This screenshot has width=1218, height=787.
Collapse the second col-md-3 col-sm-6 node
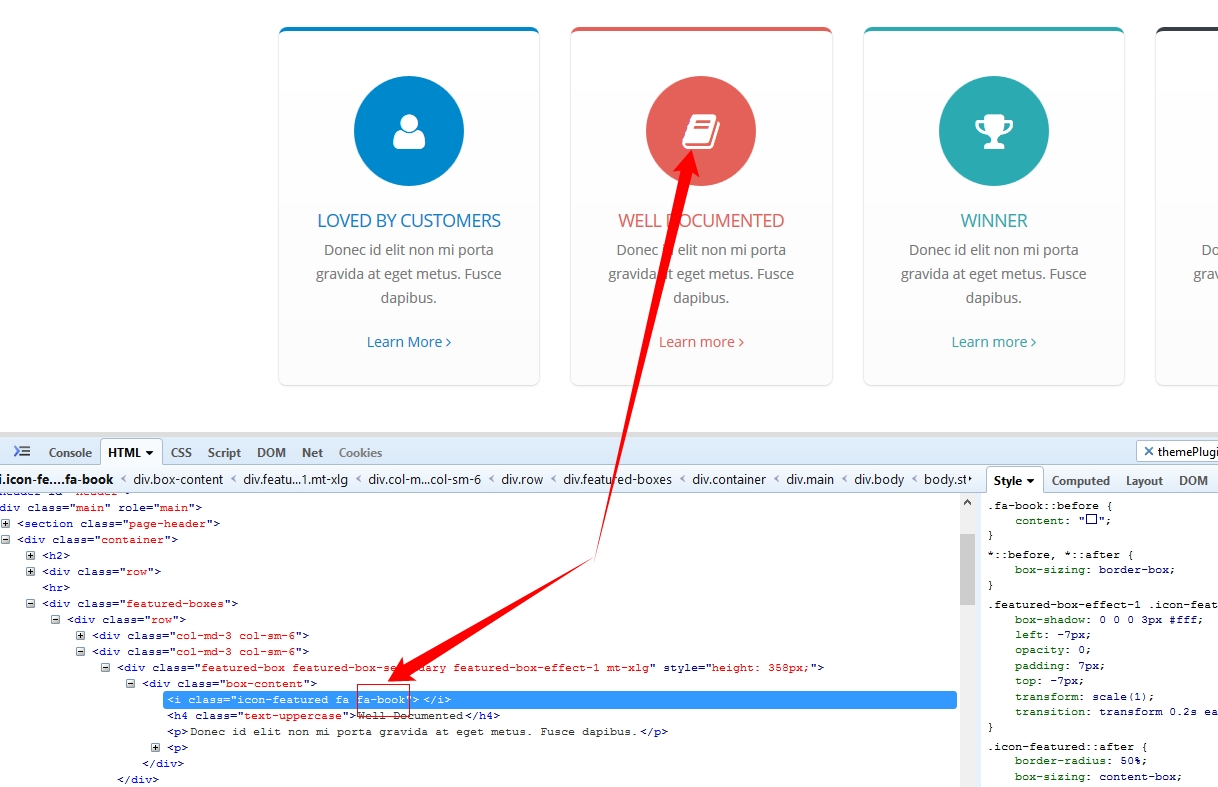pyautogui.click(x=81, y=652)
